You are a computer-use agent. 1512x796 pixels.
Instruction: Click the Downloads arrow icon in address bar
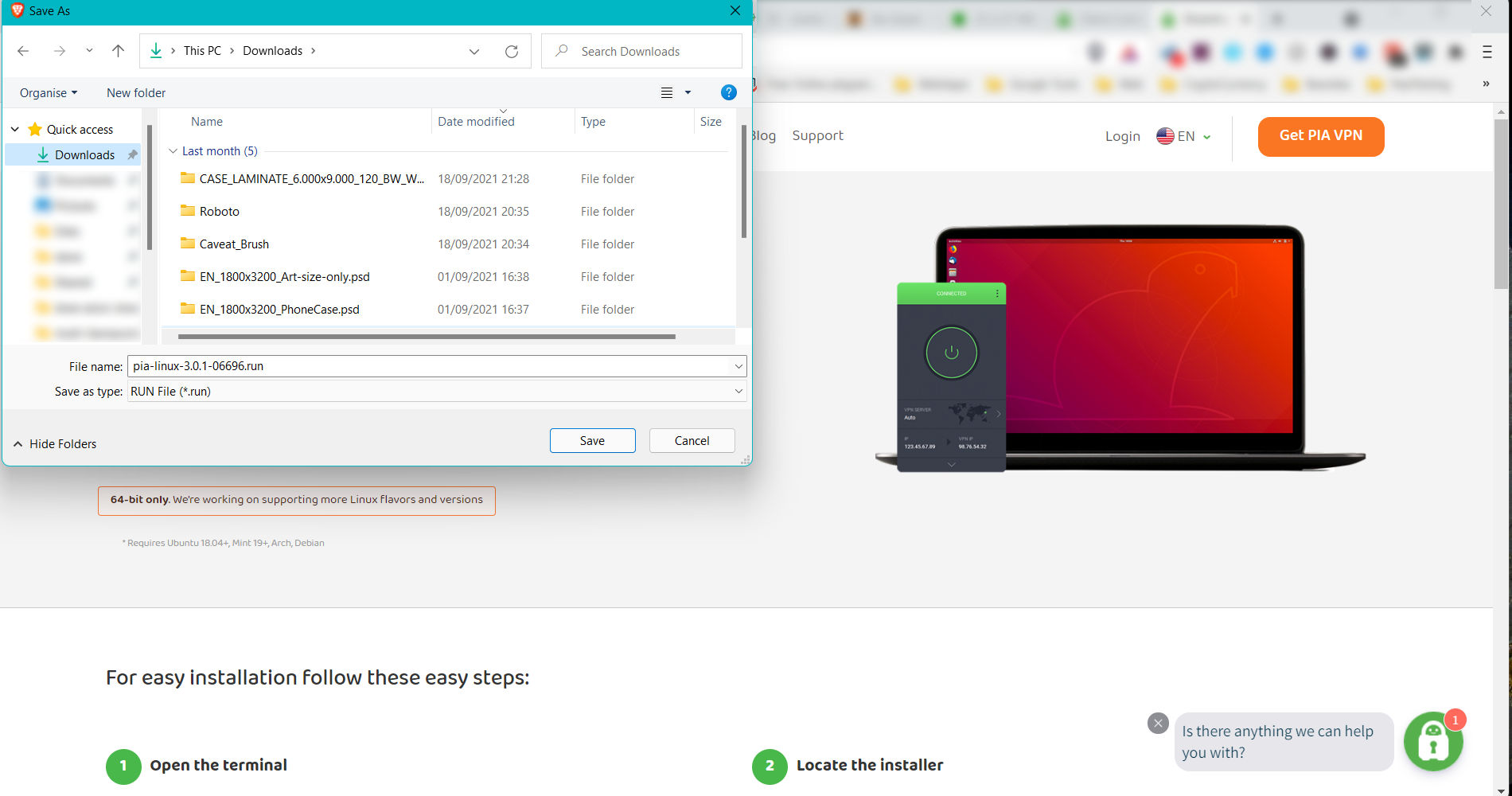click(156, 51)
